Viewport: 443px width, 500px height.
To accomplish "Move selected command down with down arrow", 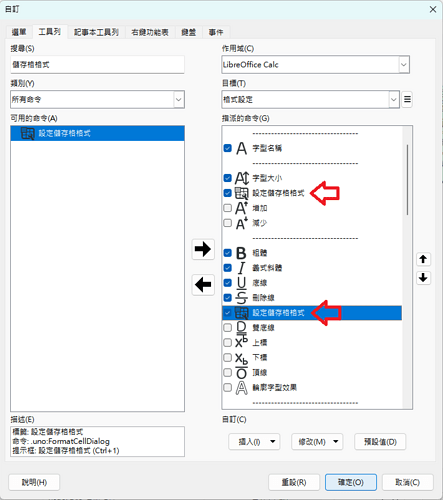I will [423, 277].
